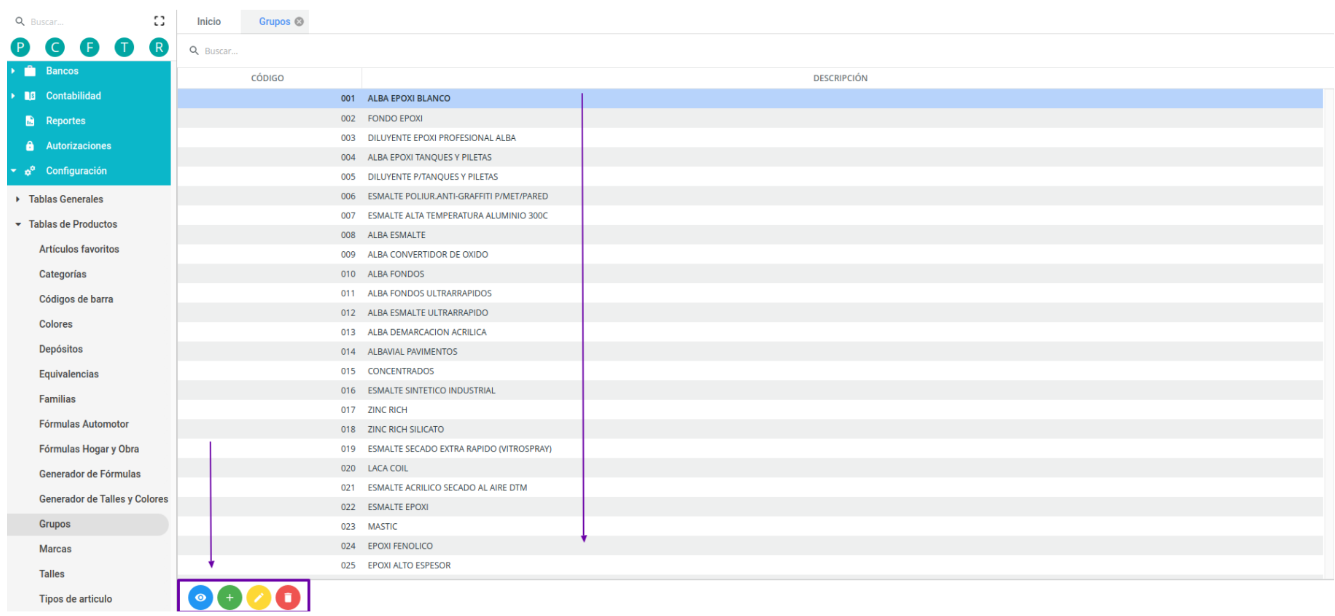Image resolution: width=1335 pixels, height=616 pixels.
Task: Sort by the CÓDIGO column header
Action: [x=268, y=78]
